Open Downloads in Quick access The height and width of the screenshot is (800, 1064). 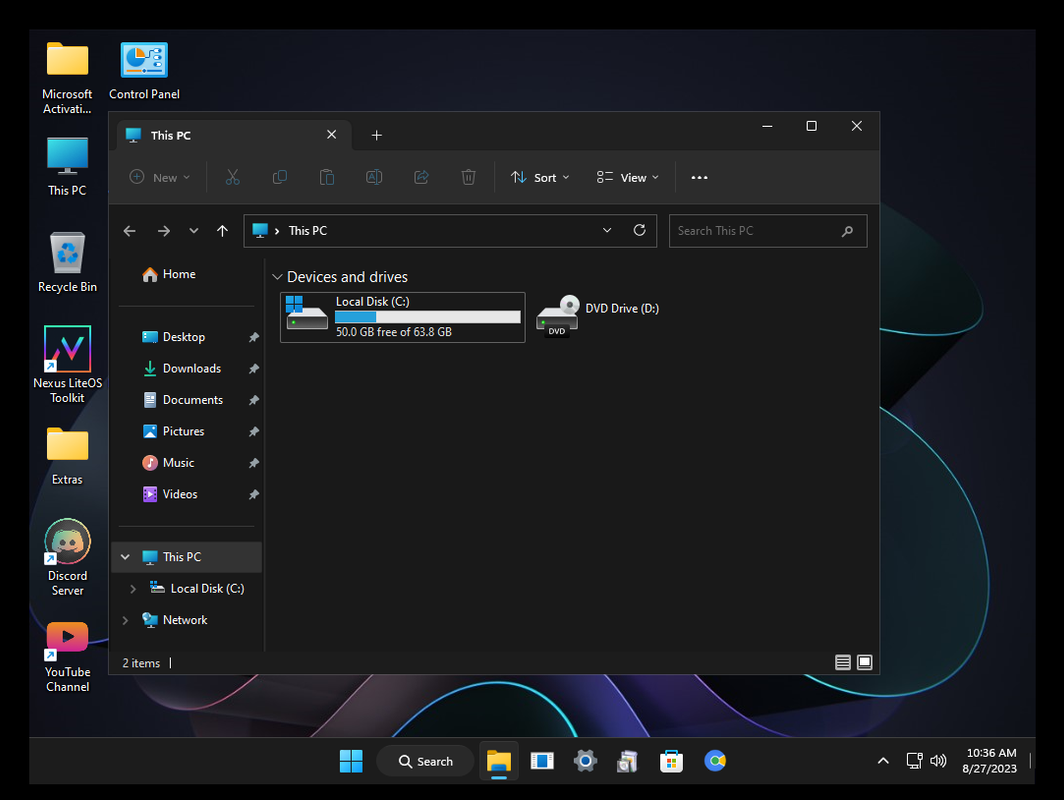(182, 368)
